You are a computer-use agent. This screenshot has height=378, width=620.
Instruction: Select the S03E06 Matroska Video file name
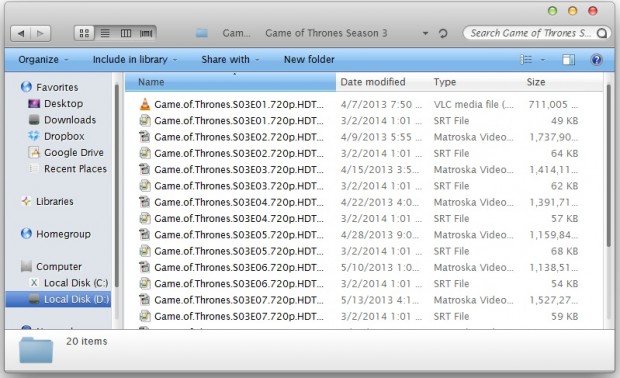pyautogui.click(x=239, y=267)
